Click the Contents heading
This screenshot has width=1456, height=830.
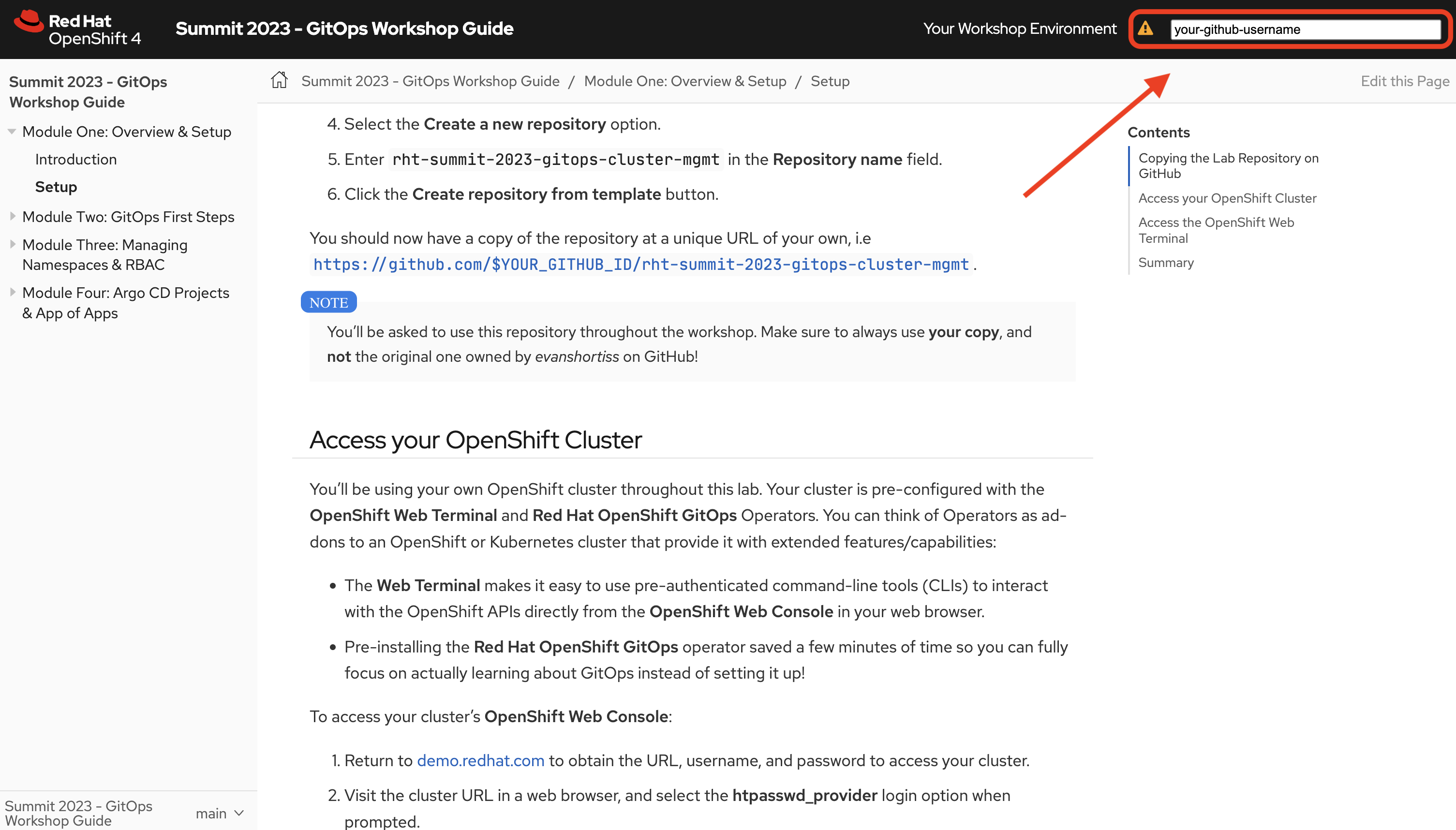click(1159, 132)
